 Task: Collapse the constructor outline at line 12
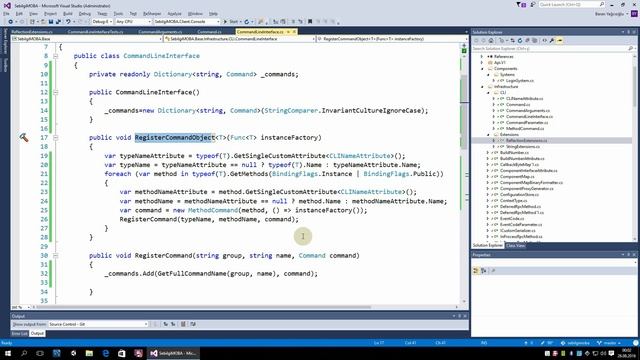[x=56, y=92]
